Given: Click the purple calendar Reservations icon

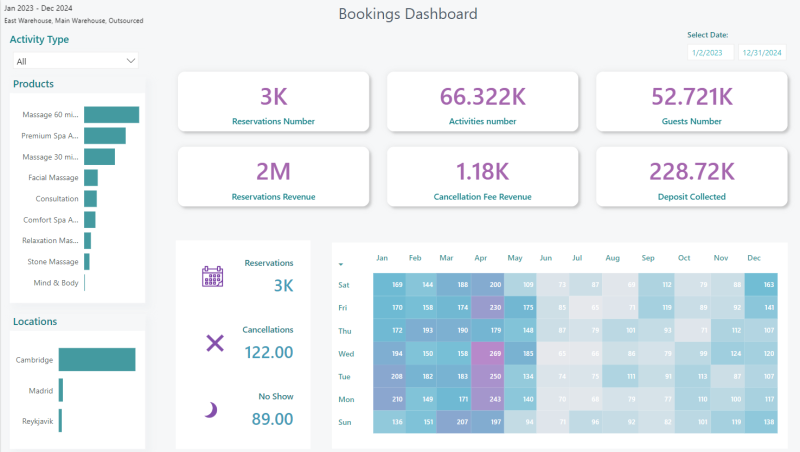Looking at the screenshot, I should pos(212,277).
